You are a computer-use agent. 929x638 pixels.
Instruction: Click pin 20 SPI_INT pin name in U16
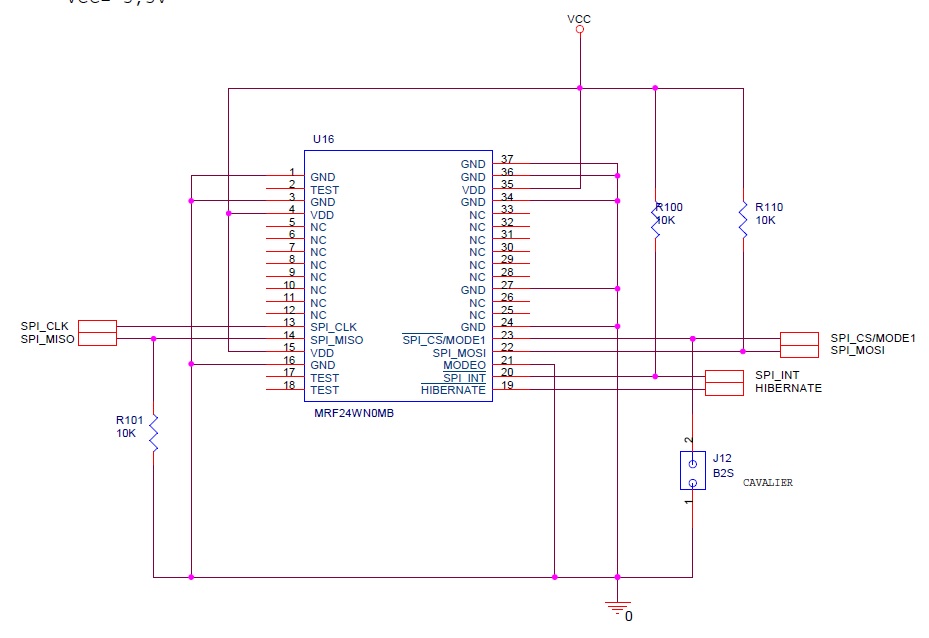click(x=464, y=378)
